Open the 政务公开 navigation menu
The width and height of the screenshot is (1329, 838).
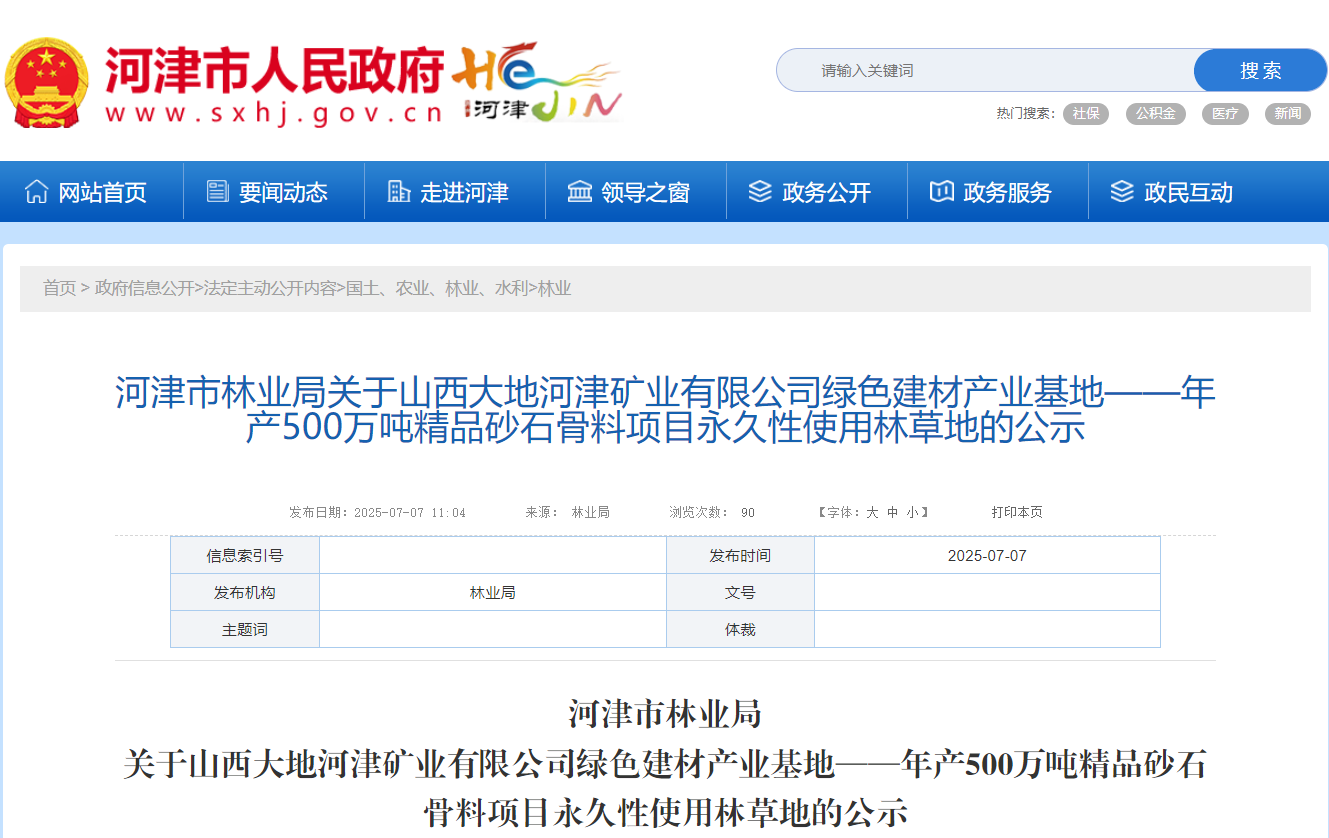(x=826, y=192)
